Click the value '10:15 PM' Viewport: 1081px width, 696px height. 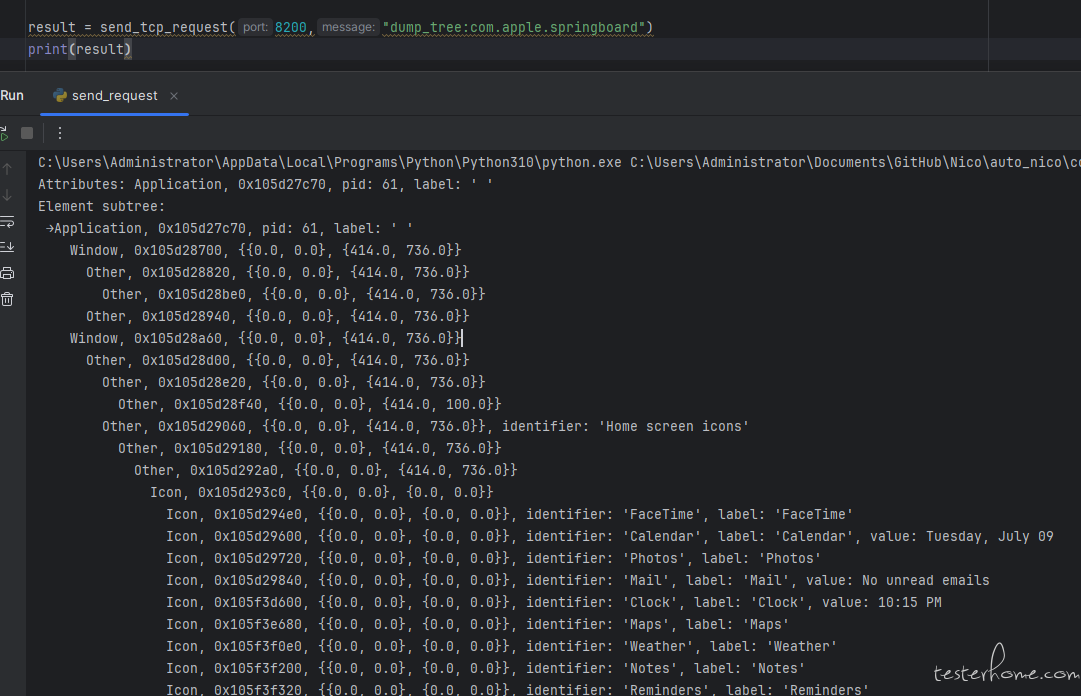[x=909, y=604]
